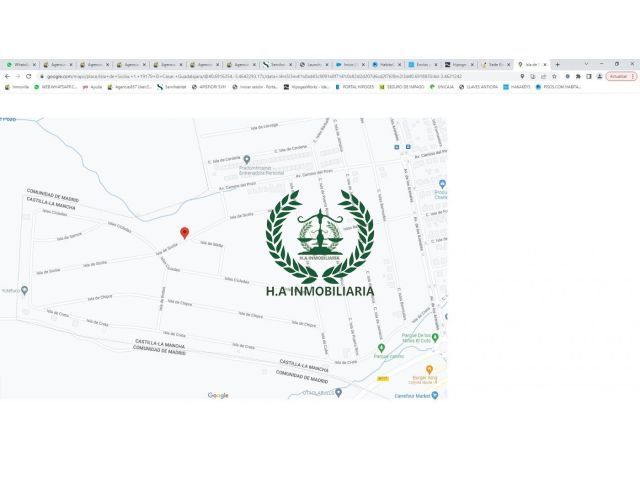
Task: Click the Google Maps URL address bar
Action: [x=278, y=76]
